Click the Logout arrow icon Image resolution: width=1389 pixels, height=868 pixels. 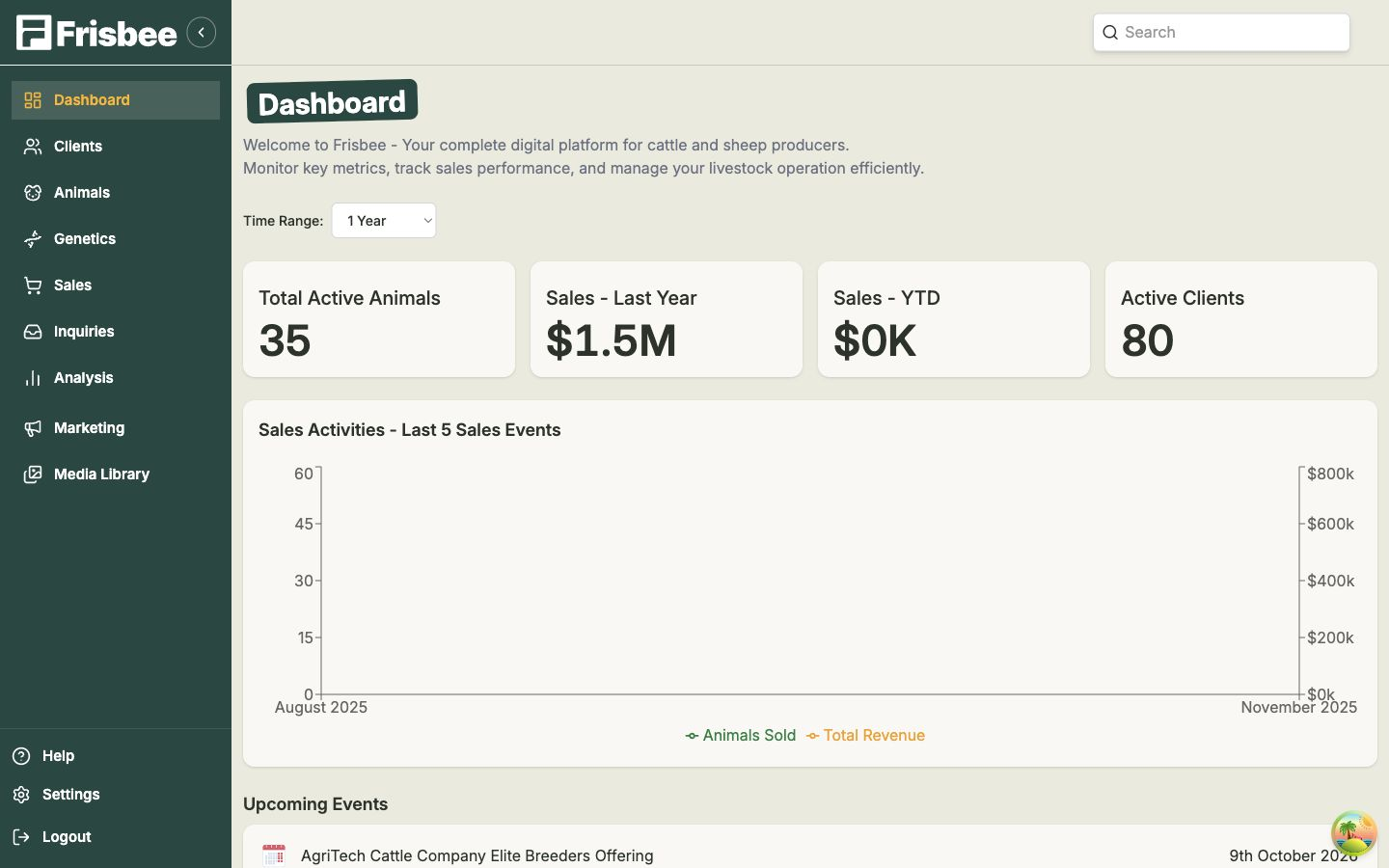tap(21, 837)
